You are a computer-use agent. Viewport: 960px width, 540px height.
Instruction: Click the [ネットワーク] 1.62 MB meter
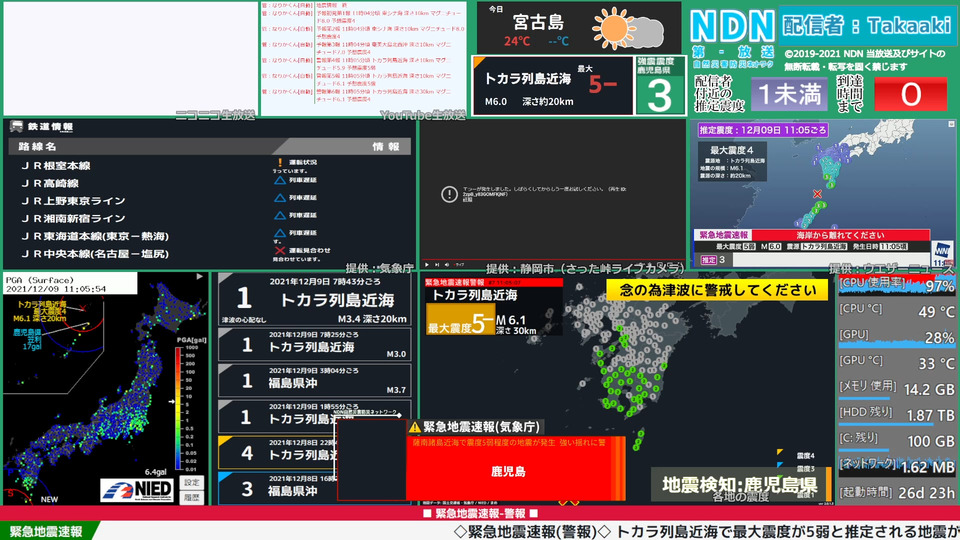896,467
